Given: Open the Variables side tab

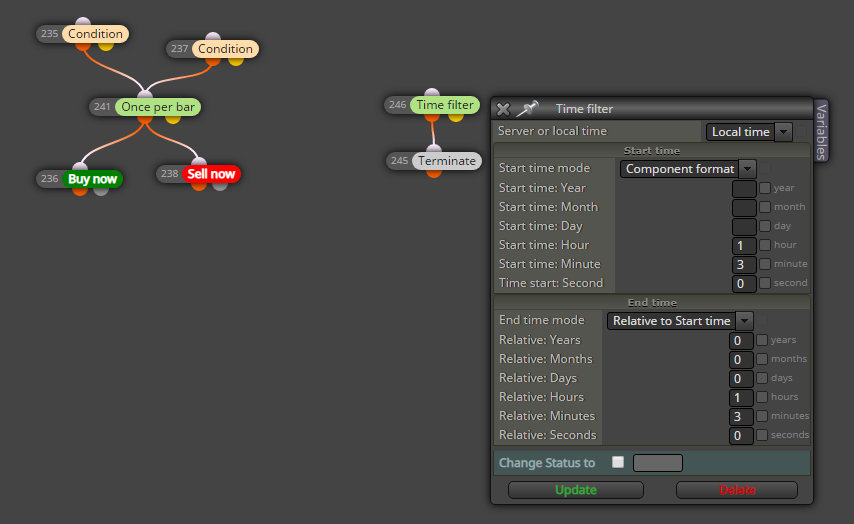Looking at the screenshot, I should click(x=821, y=131).
